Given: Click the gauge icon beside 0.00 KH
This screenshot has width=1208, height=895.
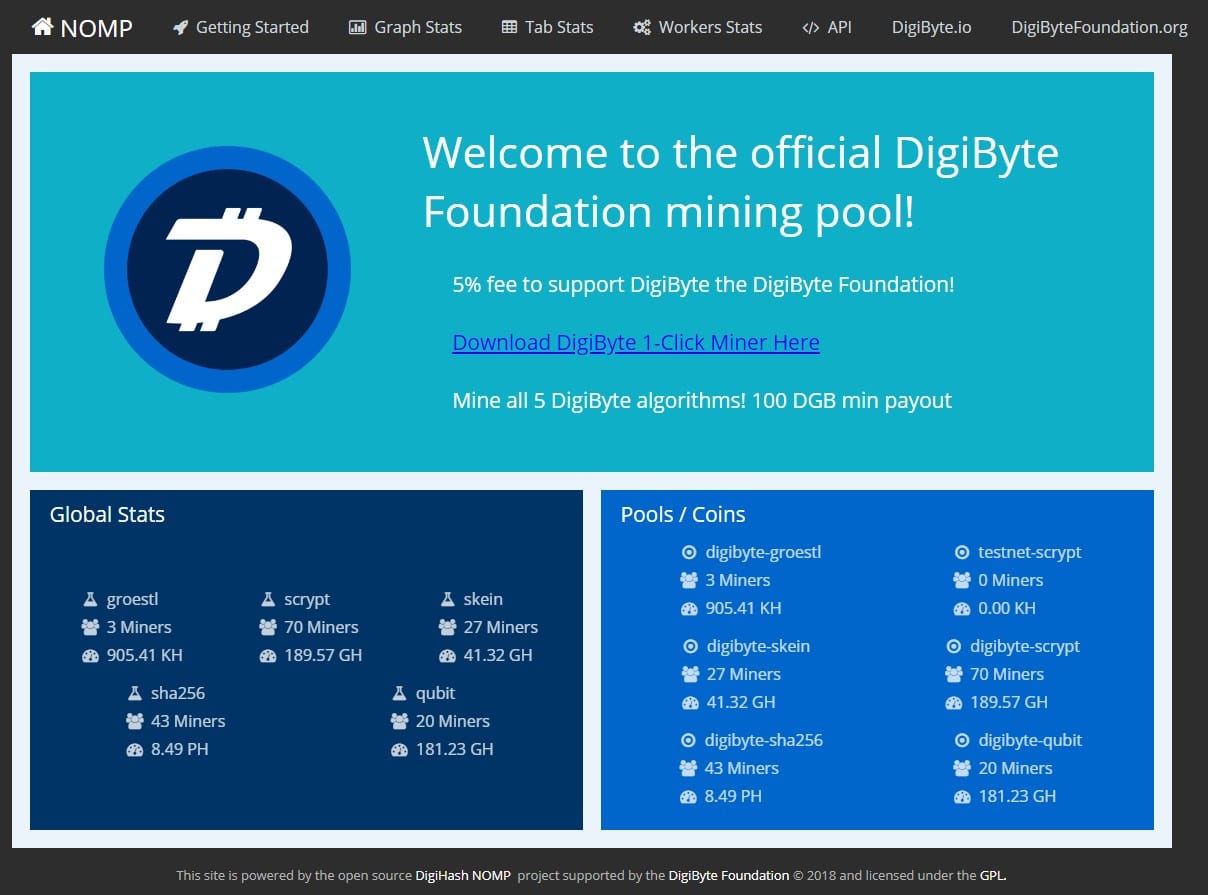Looking at the screenshot, I should 962,609.
